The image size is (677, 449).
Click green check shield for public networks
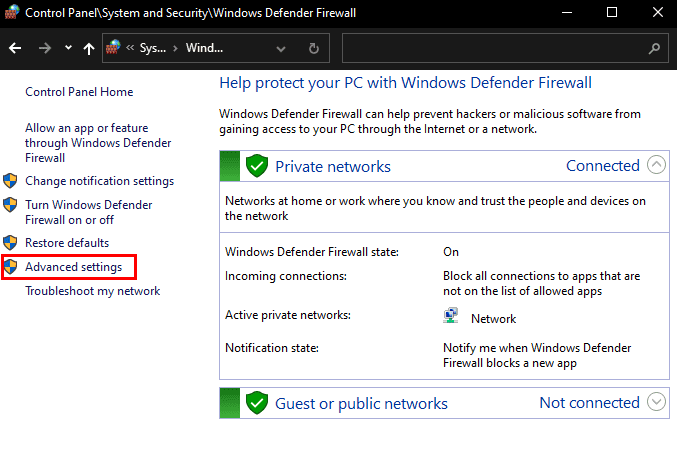pyautogui.click(x=257, y=403)
